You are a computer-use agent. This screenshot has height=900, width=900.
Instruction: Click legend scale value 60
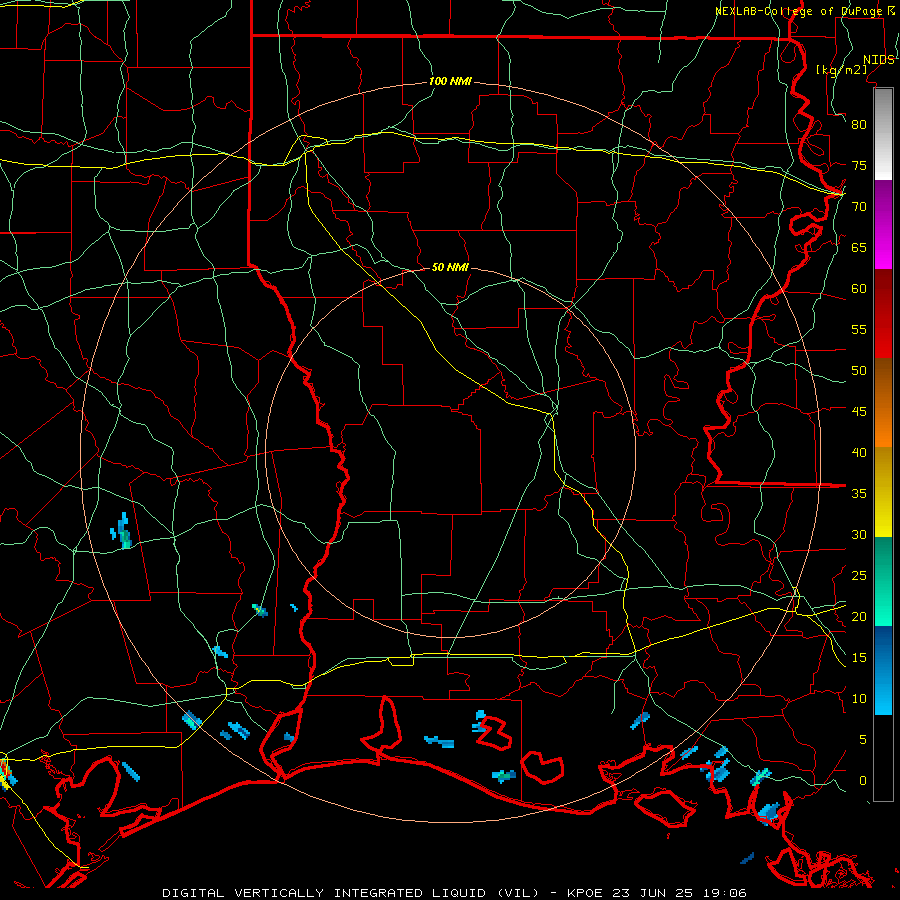[859, 289]
